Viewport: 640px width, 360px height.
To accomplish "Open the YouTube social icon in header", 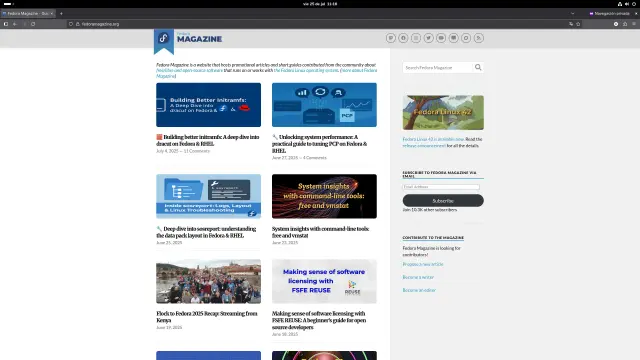I will pos(441,38).
